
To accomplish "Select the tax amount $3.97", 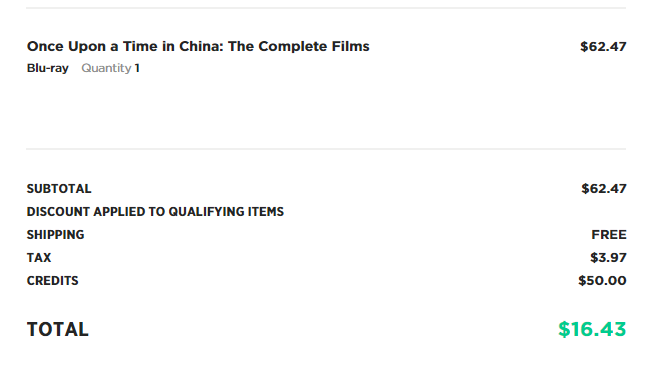I will pos(608,258).
